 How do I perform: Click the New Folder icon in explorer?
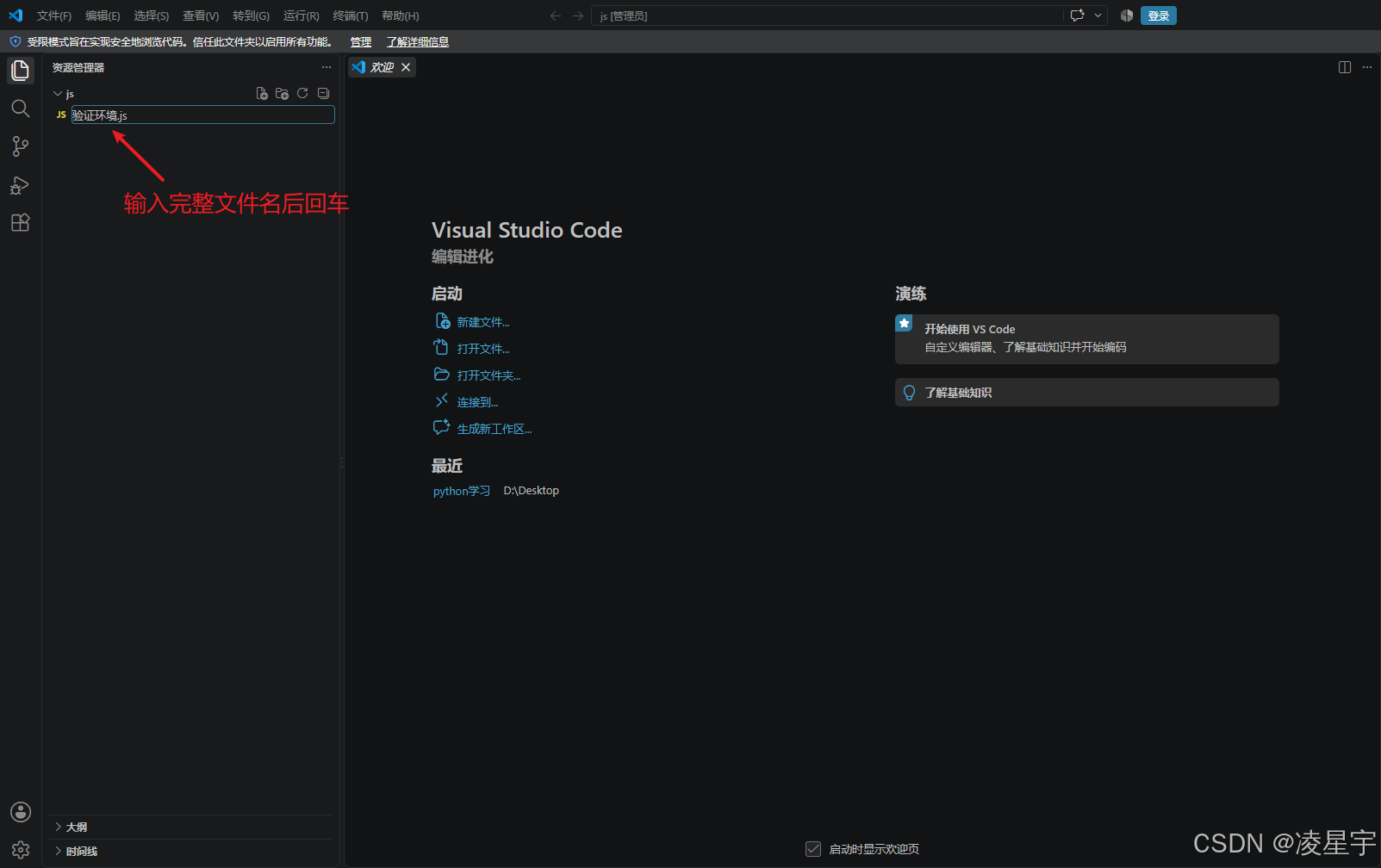click(x=282, y=94)
